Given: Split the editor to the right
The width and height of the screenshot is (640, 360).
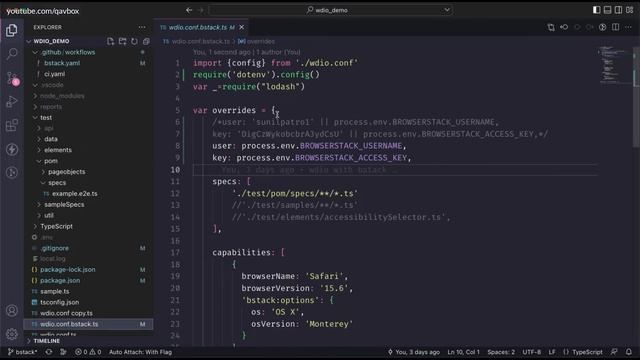Looking at the screenshot, I should [616, 27].
